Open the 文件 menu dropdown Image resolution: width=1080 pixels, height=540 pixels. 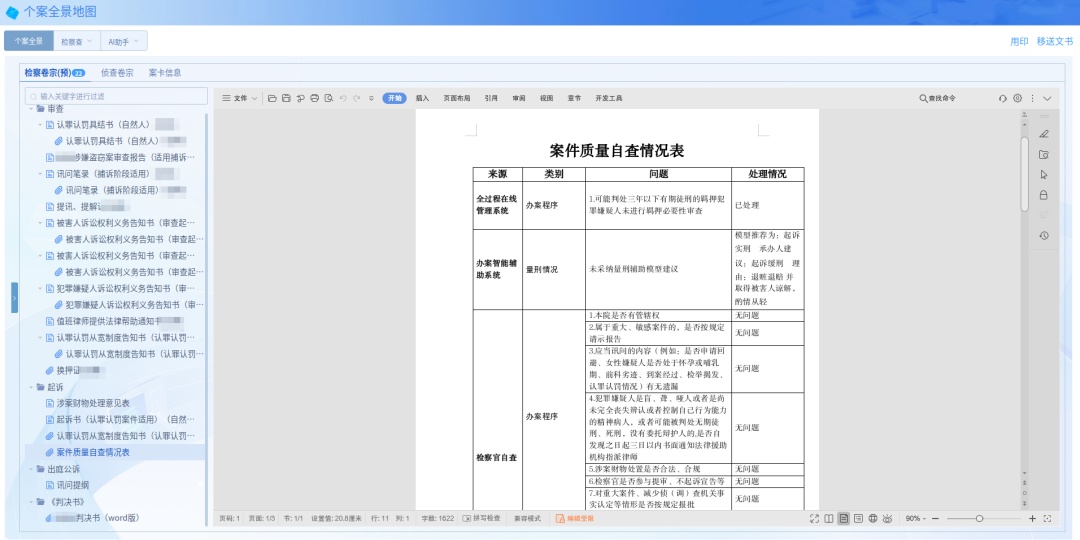pyautogui.click(x=239, y=98)
